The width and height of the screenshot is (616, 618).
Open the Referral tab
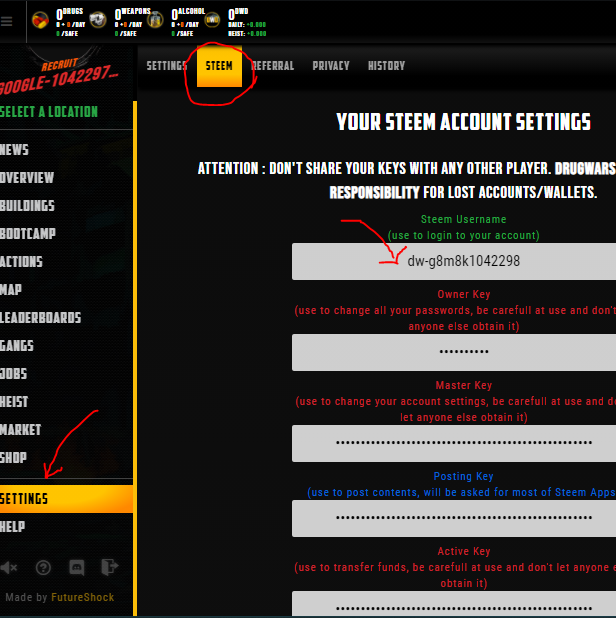(273, 66)
